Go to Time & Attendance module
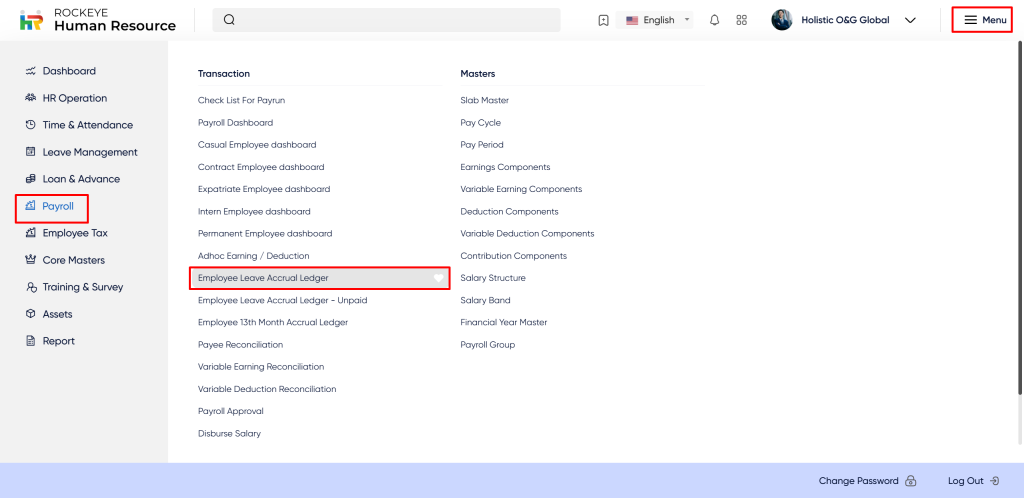The image size is (1024, 498). (87, 125)
